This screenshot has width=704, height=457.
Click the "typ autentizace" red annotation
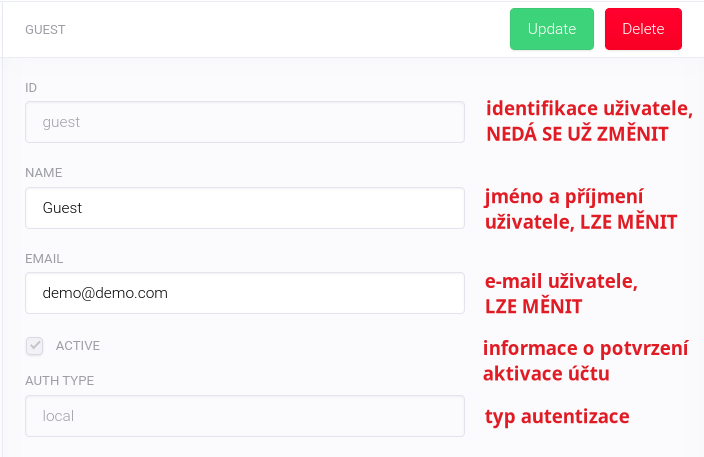point(557,416)
